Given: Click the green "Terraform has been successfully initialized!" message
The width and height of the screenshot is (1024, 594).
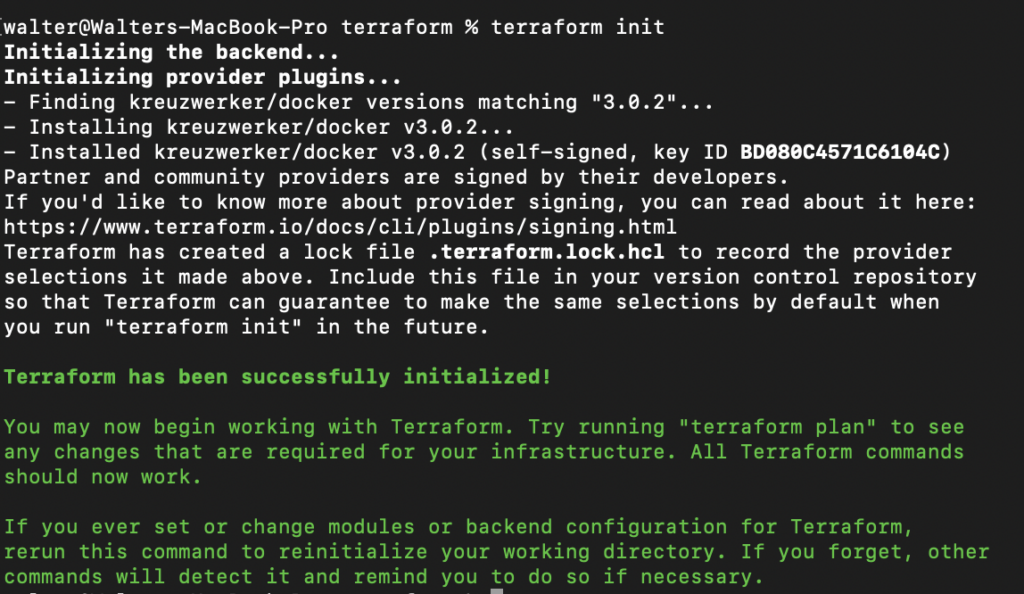Looking at the screenshot, I should tap(278, 377).
